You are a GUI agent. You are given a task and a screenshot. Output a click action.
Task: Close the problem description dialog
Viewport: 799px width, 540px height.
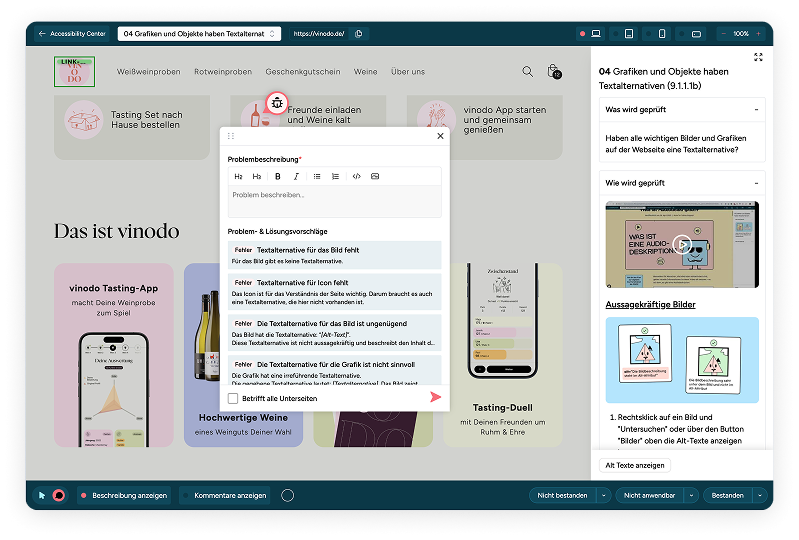pyautogui.click(x=440, y=136)
